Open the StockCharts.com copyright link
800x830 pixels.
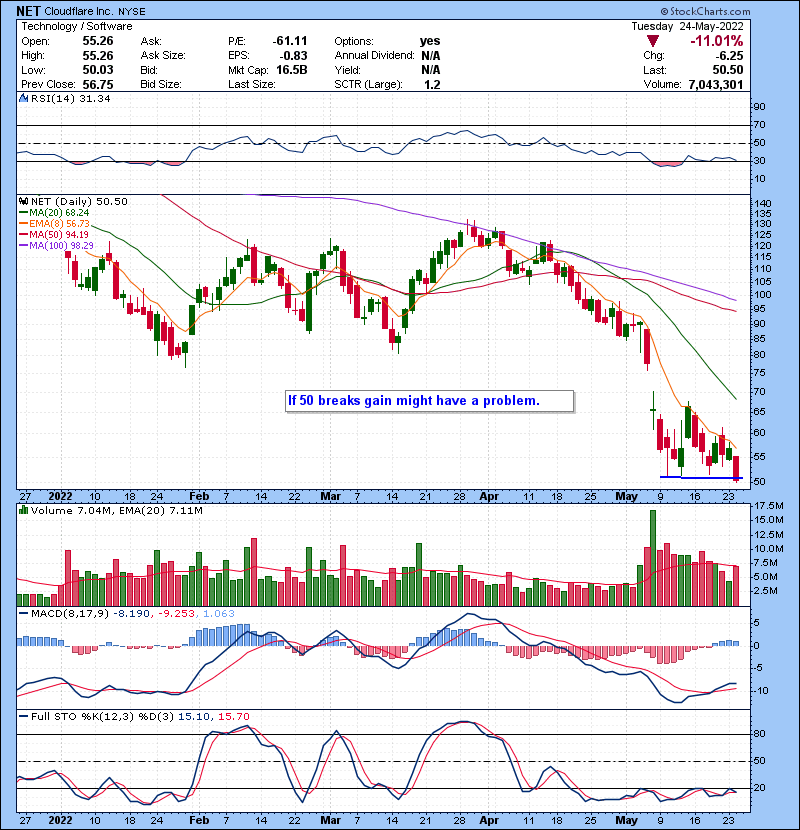point(705,11)
